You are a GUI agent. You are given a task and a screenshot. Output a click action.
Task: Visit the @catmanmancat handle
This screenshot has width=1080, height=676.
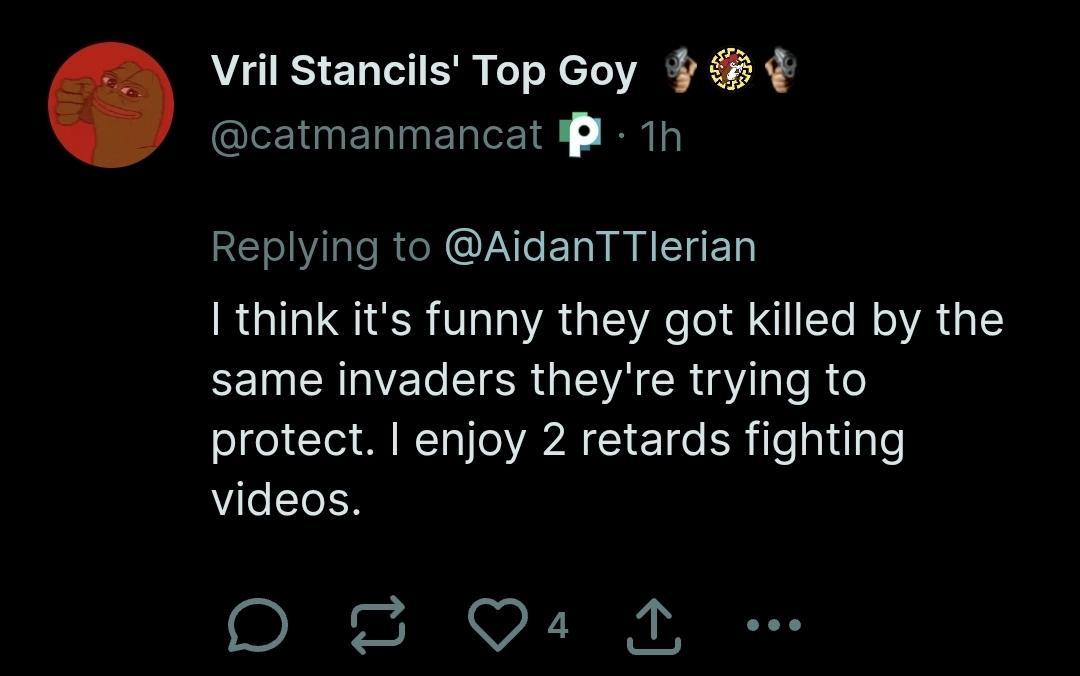[x=377, y=135]
